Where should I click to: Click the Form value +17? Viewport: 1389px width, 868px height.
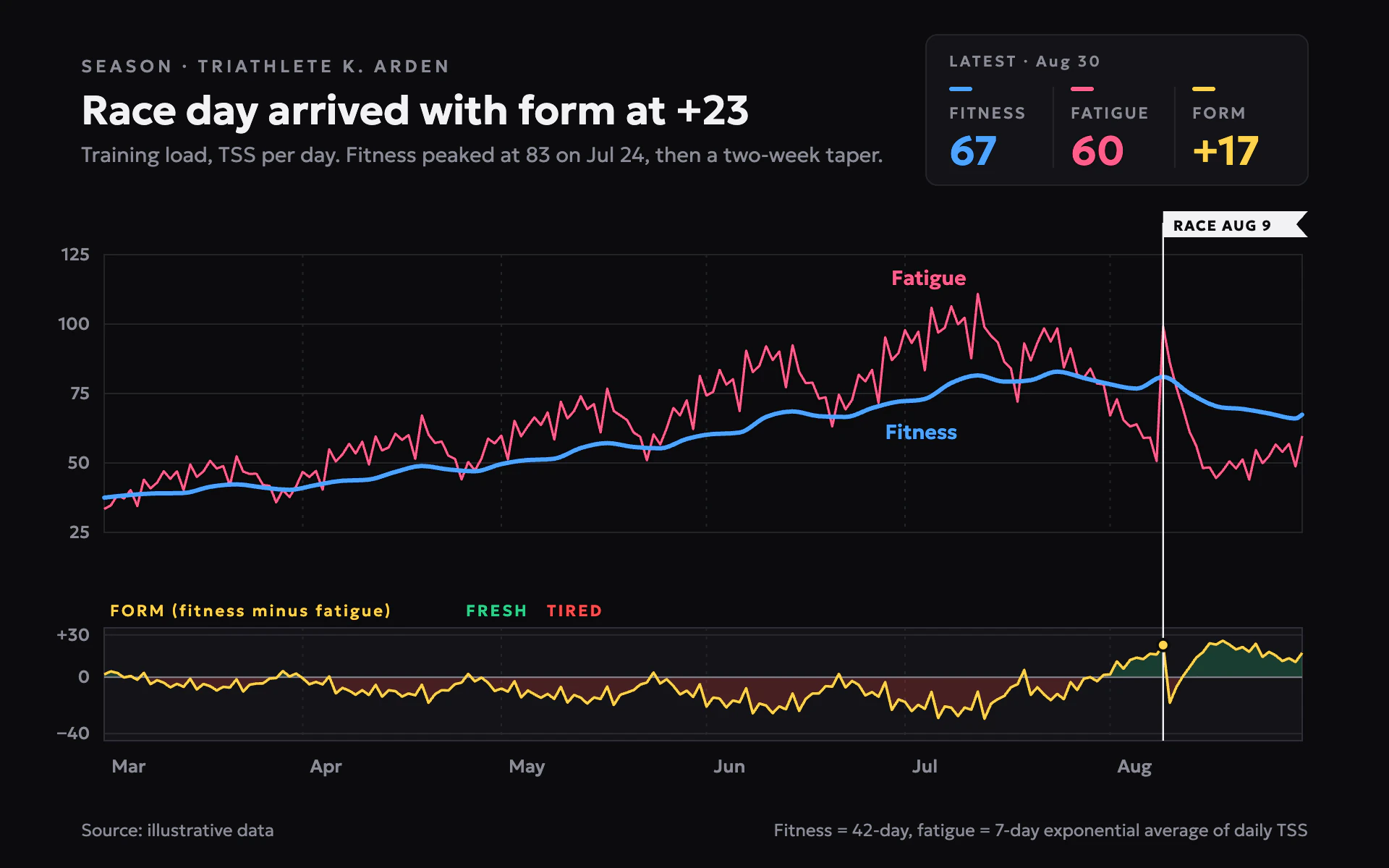click(1226, 151)
